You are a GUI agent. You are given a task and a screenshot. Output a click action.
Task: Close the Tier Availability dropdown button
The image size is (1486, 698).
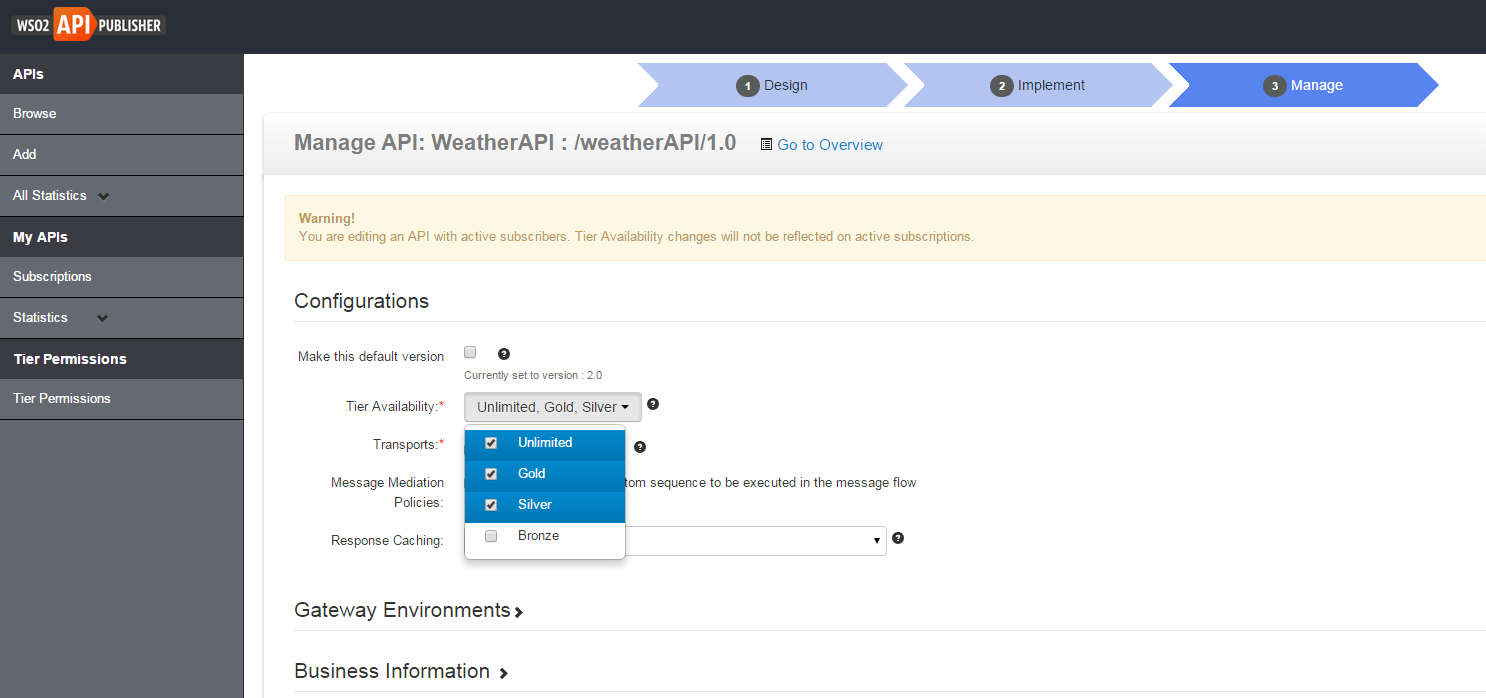pyautogui.click(x=552, y=407)
